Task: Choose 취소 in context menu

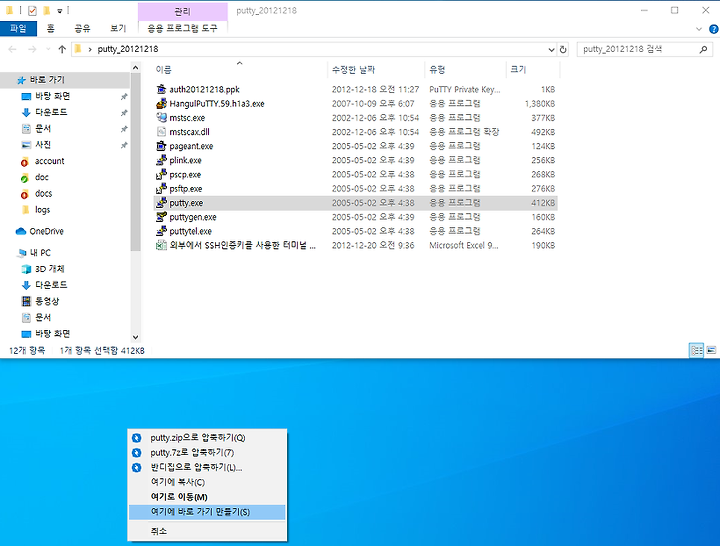Action: click(x=207, y=531)
